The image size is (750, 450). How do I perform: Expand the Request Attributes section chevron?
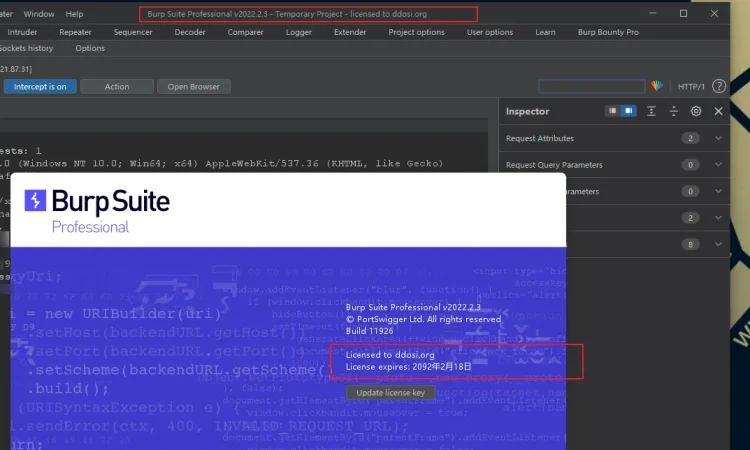click(718, 138)
